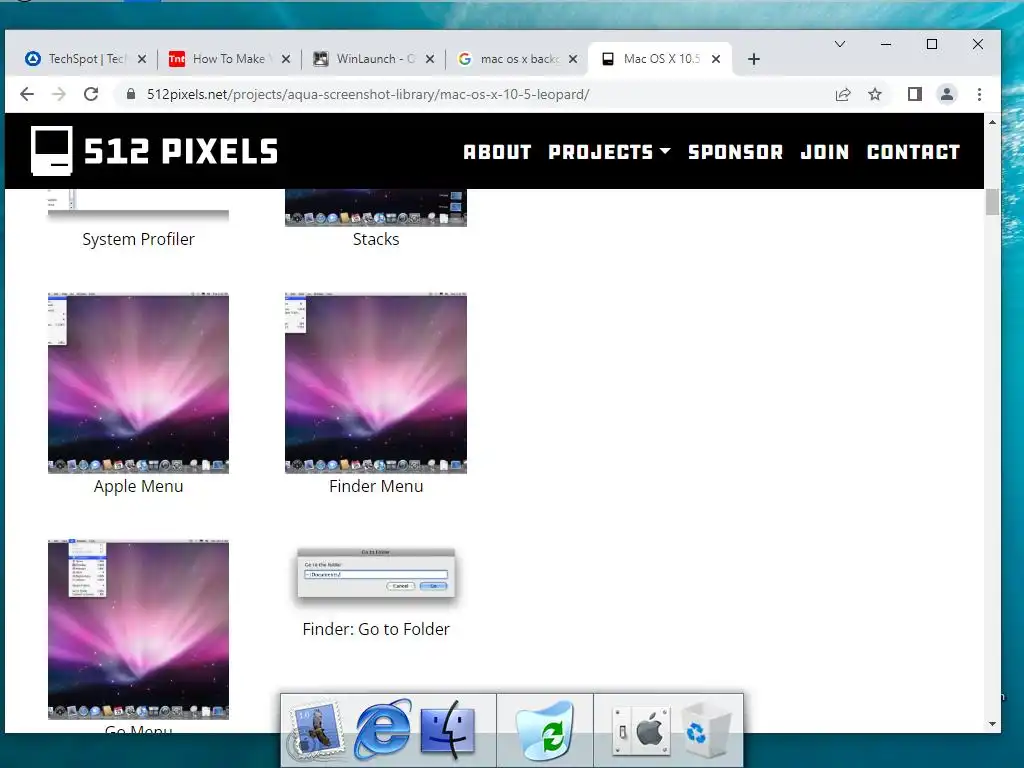Open the Mail stamp icon in dock
Viewport: 1024px width, 768px height.
click(x=316, y=730)
